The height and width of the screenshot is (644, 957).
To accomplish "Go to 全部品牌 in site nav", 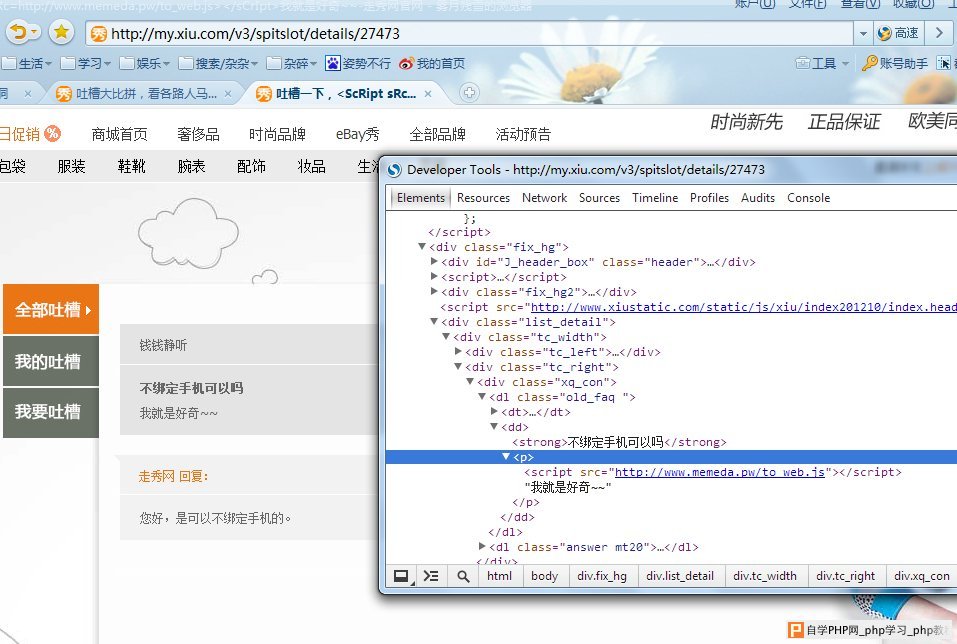I will pos(438,134).
